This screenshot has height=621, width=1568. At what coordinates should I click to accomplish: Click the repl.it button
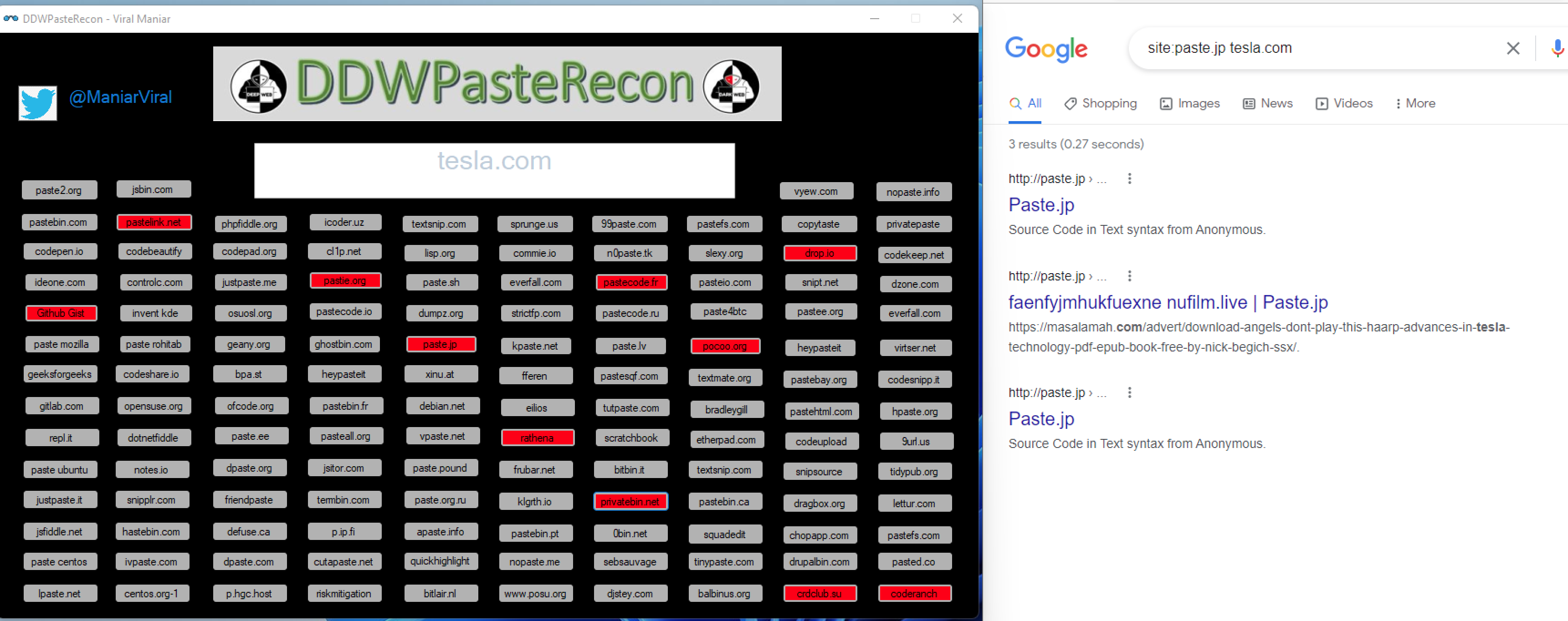pyautogui.click(x=61, y=438)
